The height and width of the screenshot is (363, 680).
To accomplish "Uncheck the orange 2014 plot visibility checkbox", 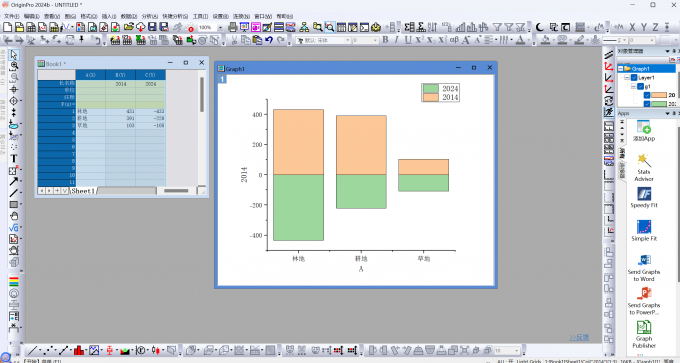I will (x=647, y=95).
